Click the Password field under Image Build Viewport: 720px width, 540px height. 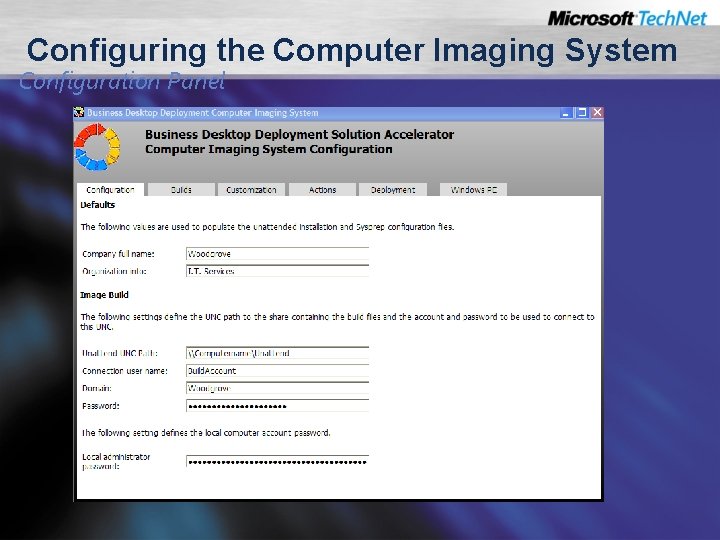[x=277, y=405]
